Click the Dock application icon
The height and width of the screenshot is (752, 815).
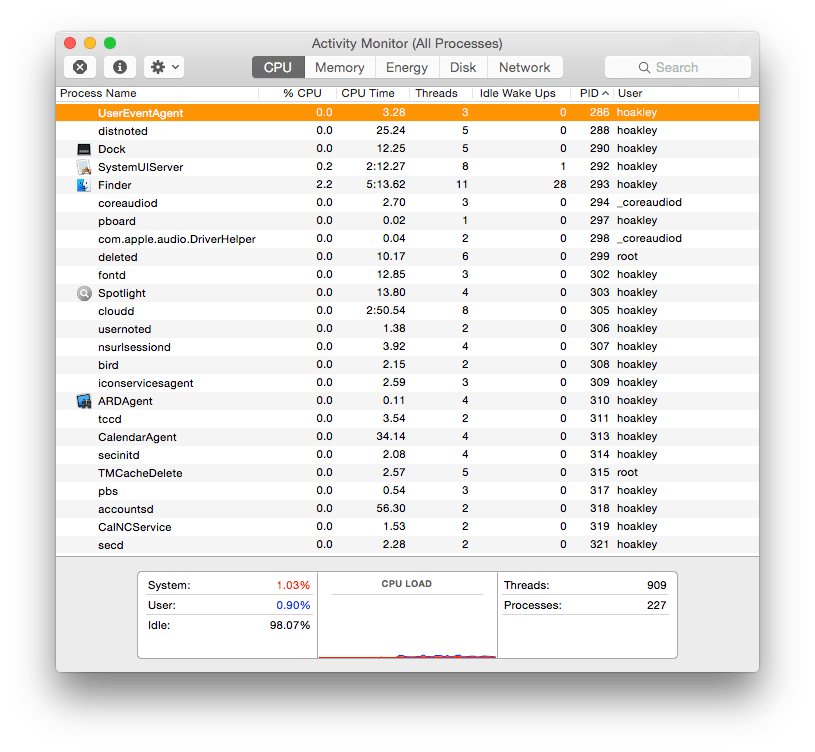(83, 148)
